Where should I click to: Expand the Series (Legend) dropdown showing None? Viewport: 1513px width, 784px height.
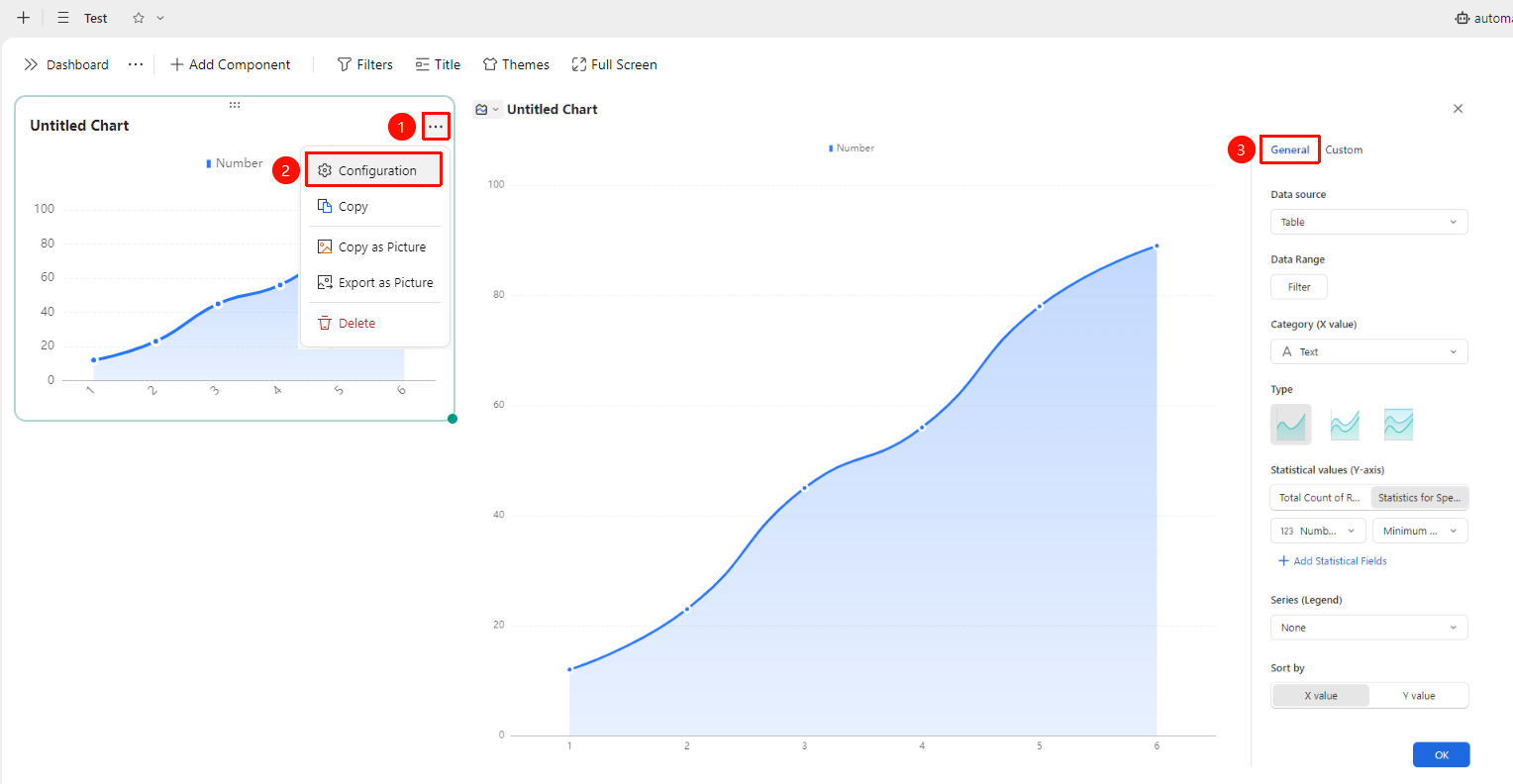pyautogui.click(x=1369, y=628)
